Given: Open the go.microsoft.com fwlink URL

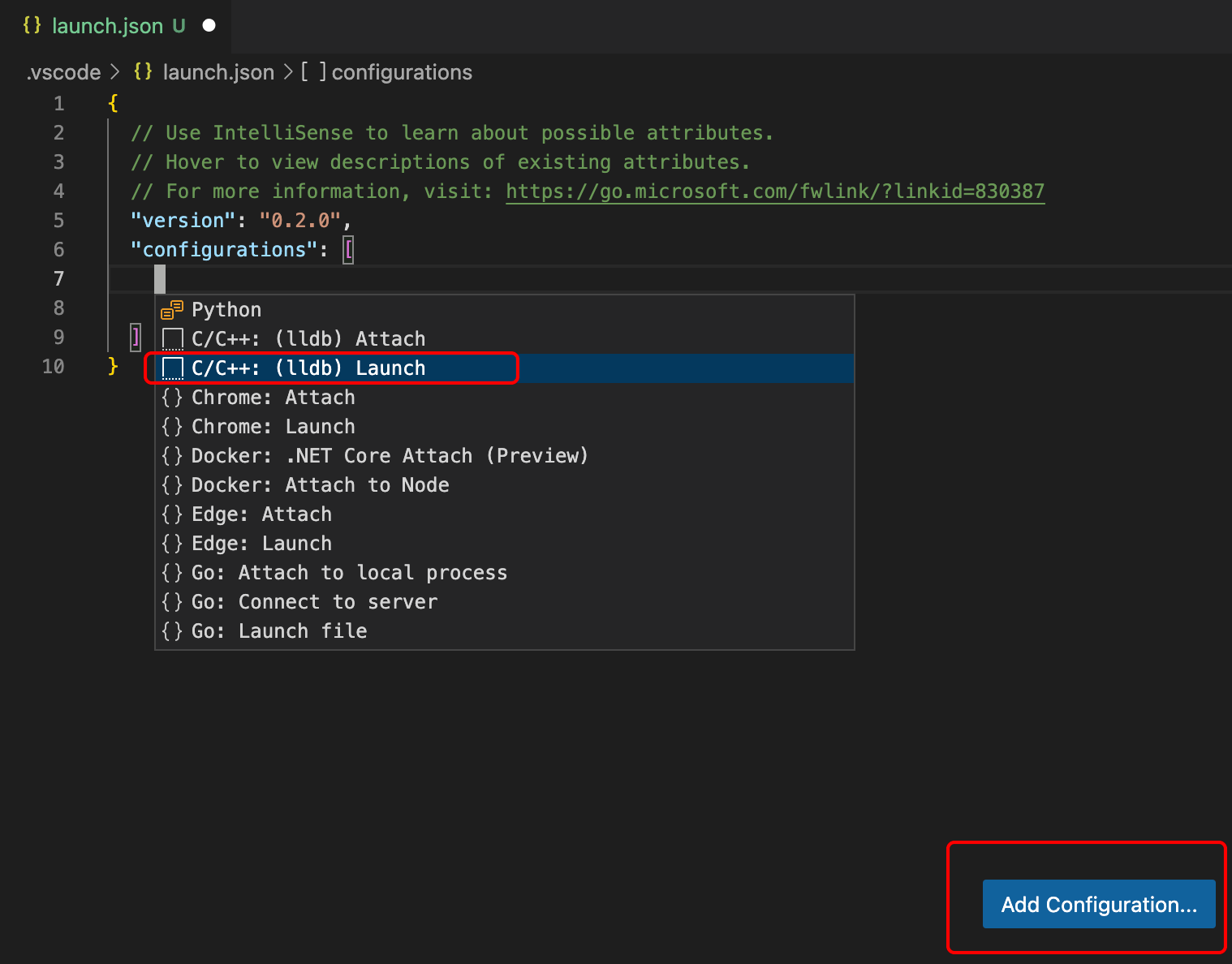Looking at the screenshot, I should click(x=775, y=192).
